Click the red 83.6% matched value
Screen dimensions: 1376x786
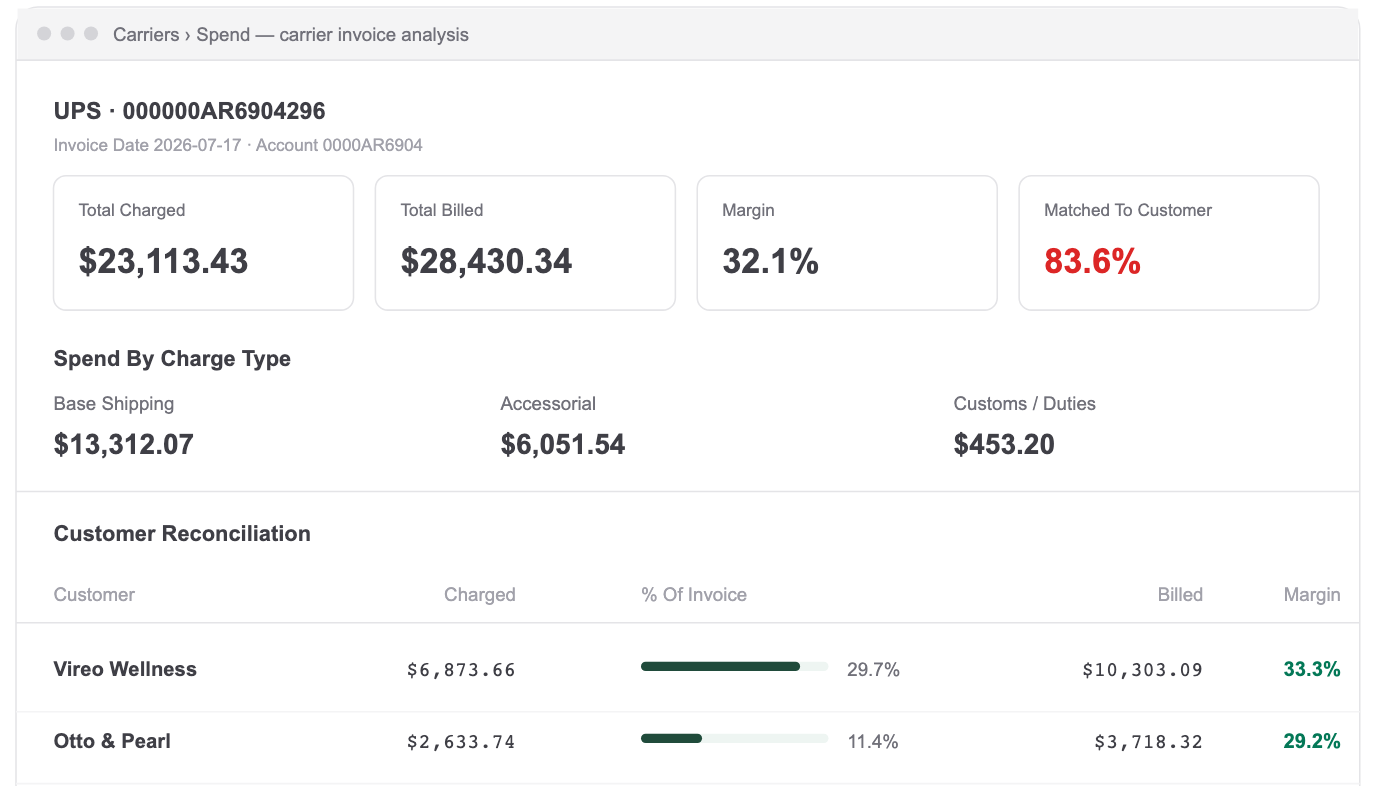[1093, 261]
